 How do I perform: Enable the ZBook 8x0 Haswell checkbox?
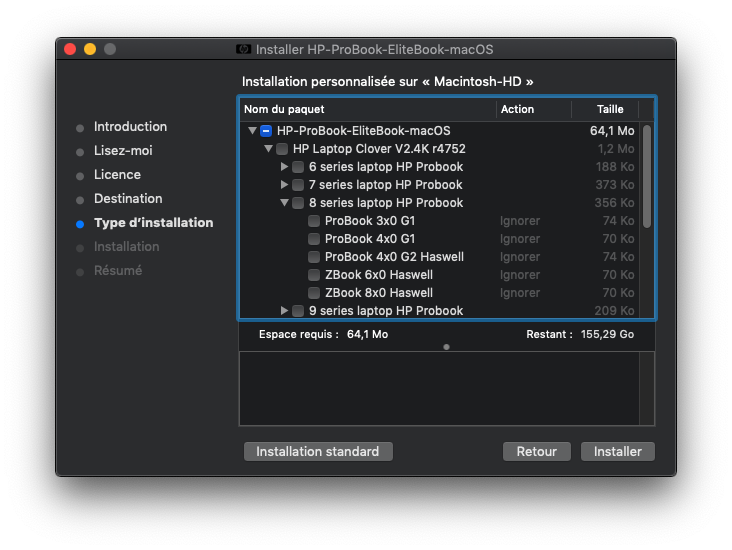point(314,293)
